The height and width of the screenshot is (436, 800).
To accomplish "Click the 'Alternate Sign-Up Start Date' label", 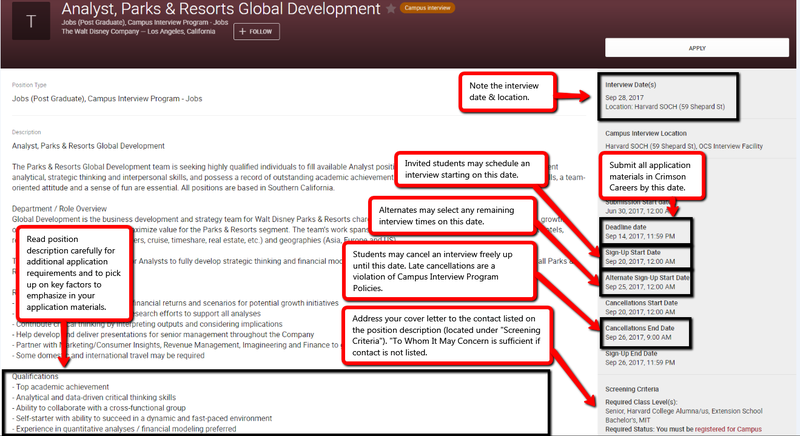I will point(647,278).
